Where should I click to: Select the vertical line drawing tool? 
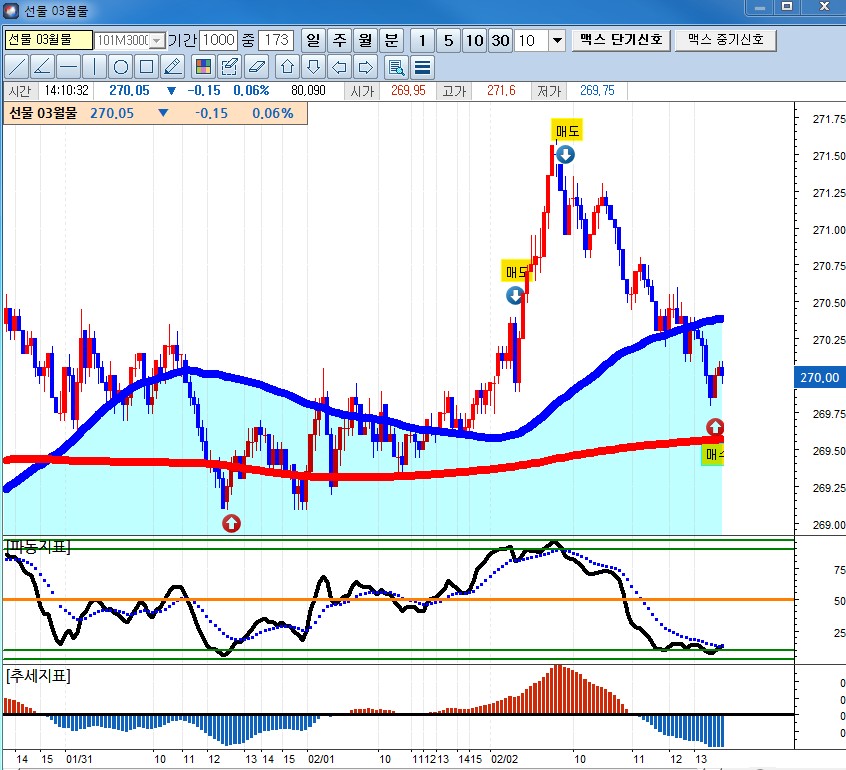[94, 67]
